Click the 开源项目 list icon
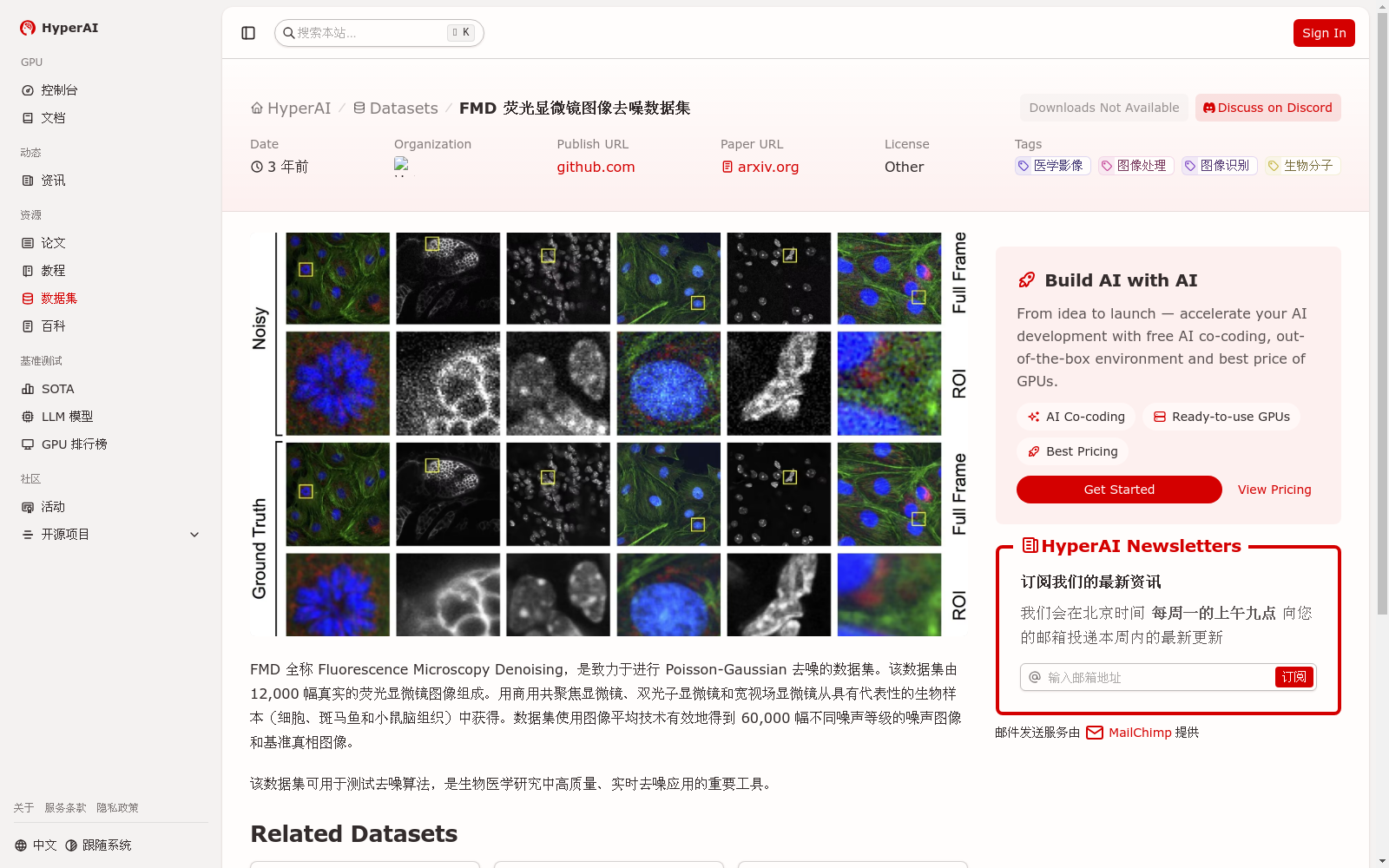This screenshot has height=868, width=1389. click(28, 535)
